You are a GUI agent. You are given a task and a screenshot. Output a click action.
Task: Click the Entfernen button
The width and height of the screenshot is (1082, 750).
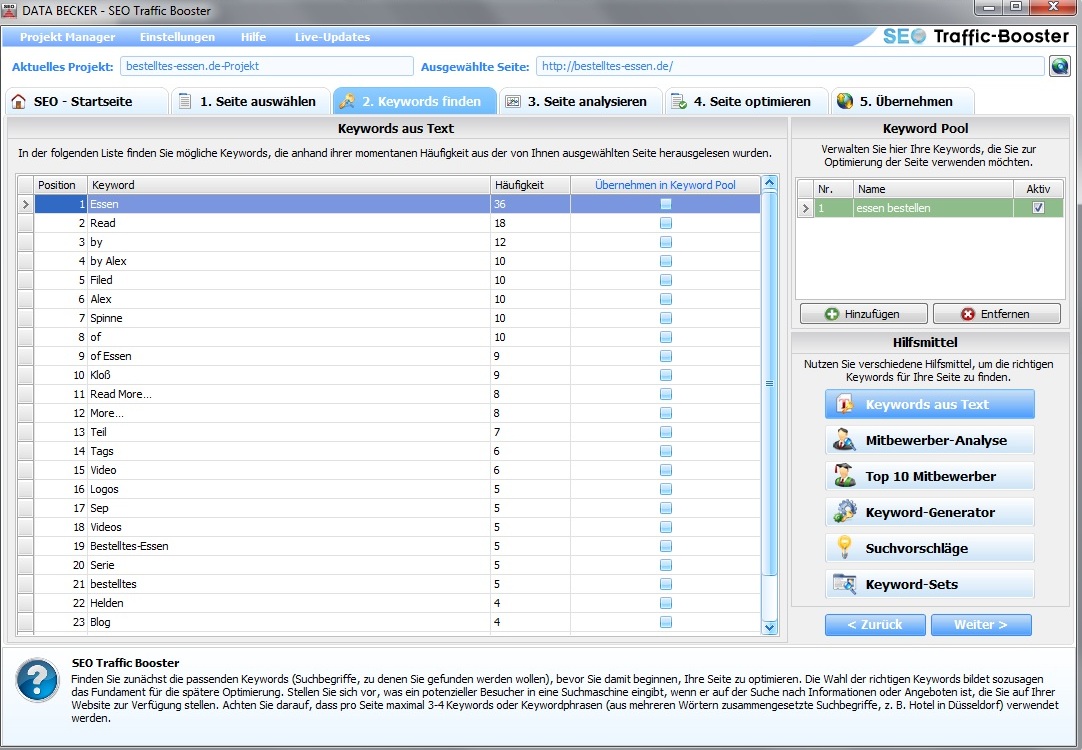(996, 314)
